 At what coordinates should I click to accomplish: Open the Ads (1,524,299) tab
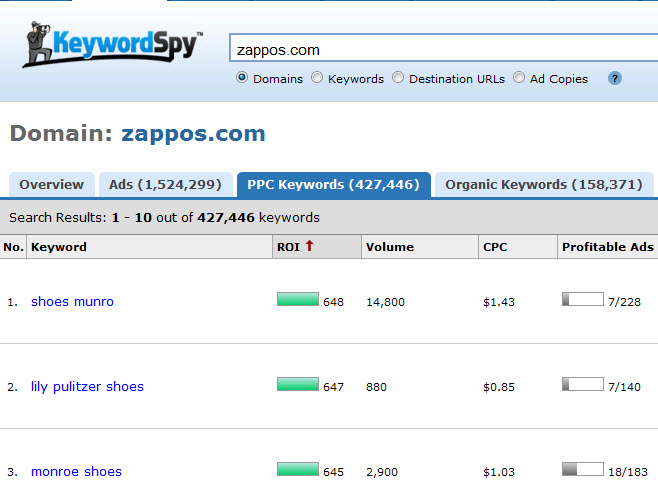pyautogui.click(x=165, y=185)
